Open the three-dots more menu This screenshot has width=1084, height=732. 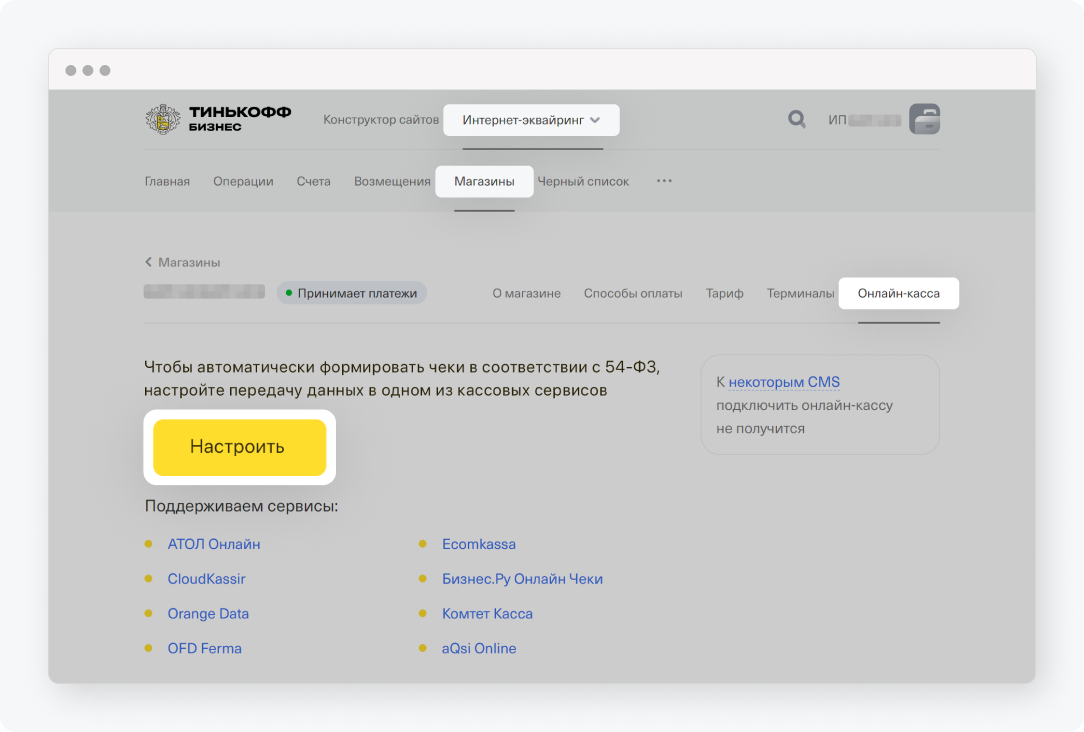click(664, 181)
